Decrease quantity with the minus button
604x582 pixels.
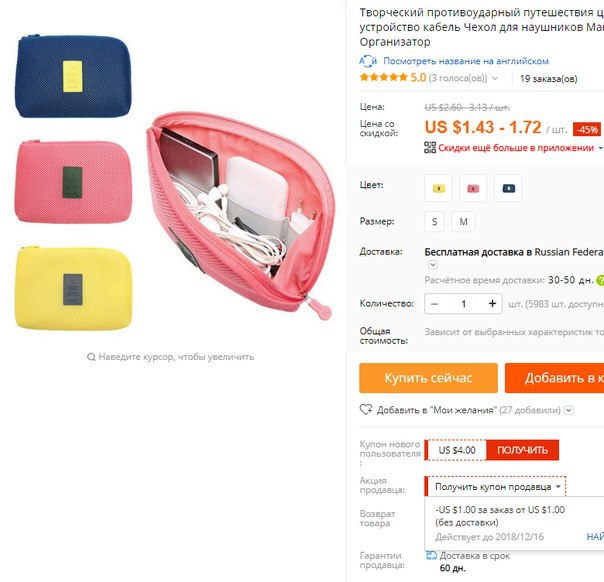coord(435,304)
